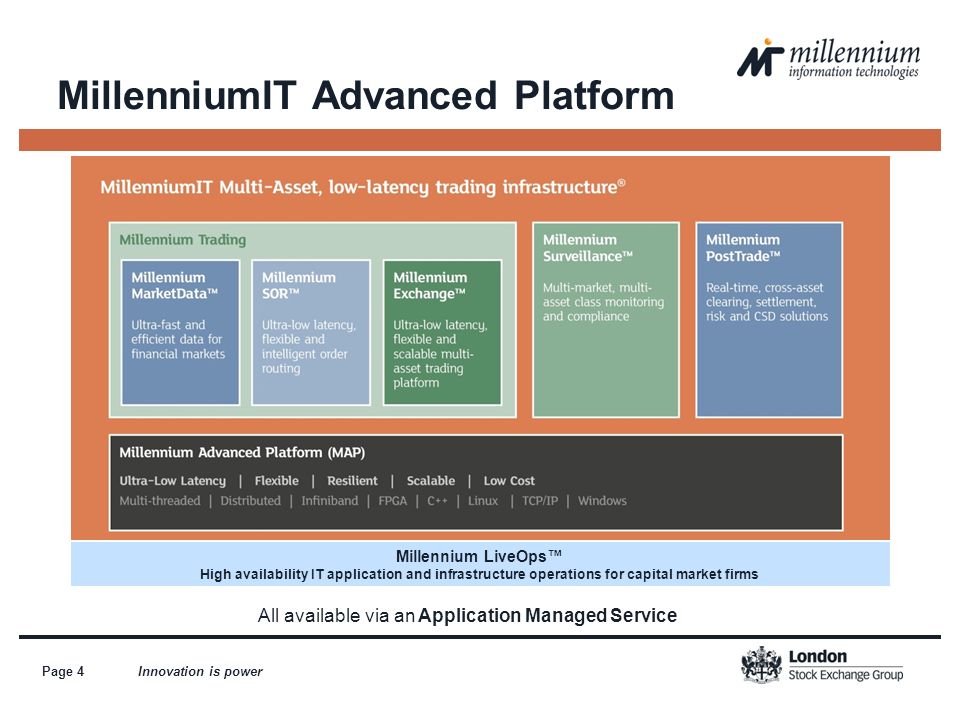Click the 'information technologies' logo subtitle
This screenshot has height=720, width=960.
853,72
